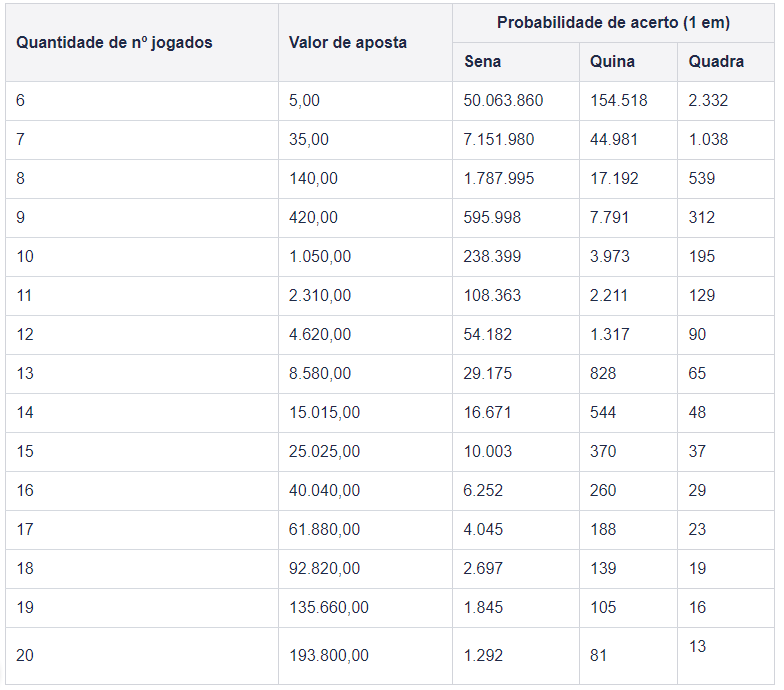Click the Quina value 370 cell
This screenshot has height=690, width=784.
click(x=628, y=452)
